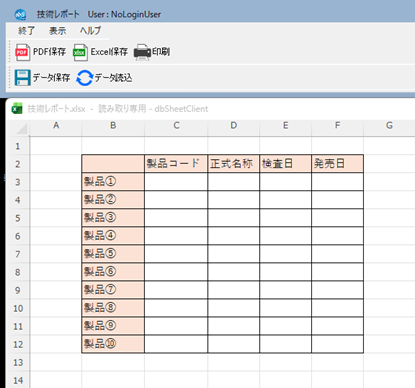Select row 2 header
Screen dimensions: 415x388
[x=18, y=164]
